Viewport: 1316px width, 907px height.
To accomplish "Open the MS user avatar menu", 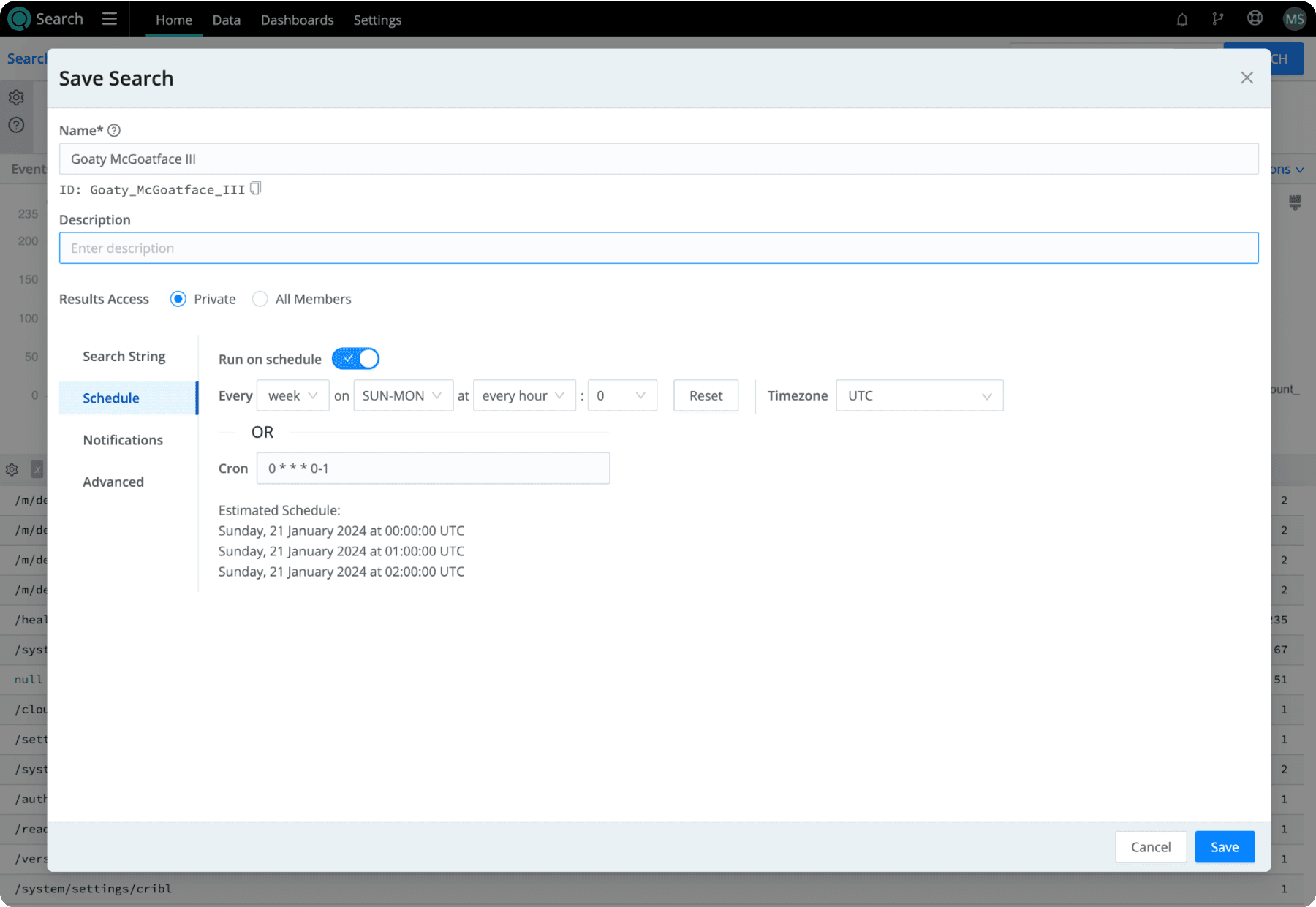I will pos(1294,19).
